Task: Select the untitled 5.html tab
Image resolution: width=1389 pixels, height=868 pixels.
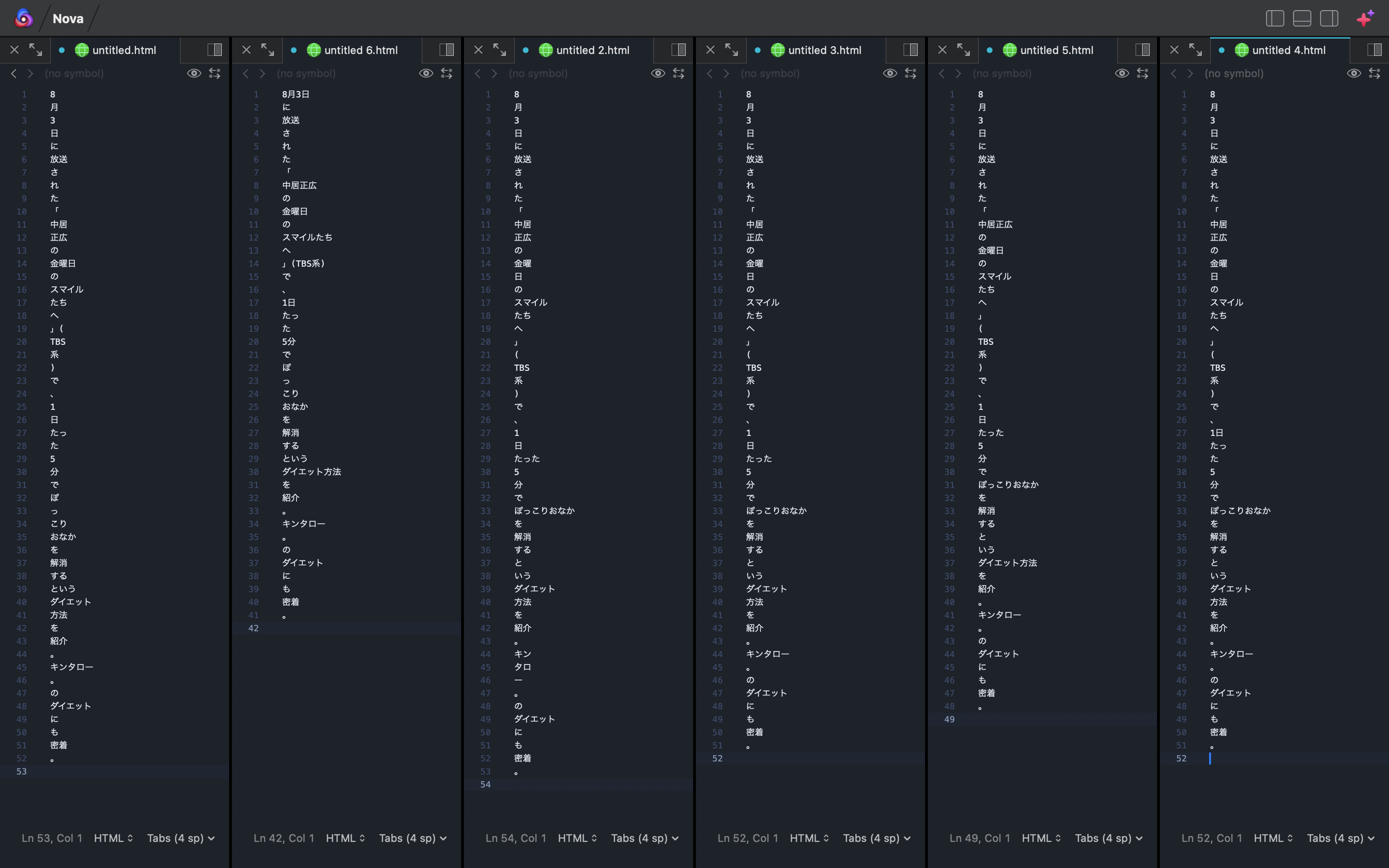Action: tap(1056, 50)
